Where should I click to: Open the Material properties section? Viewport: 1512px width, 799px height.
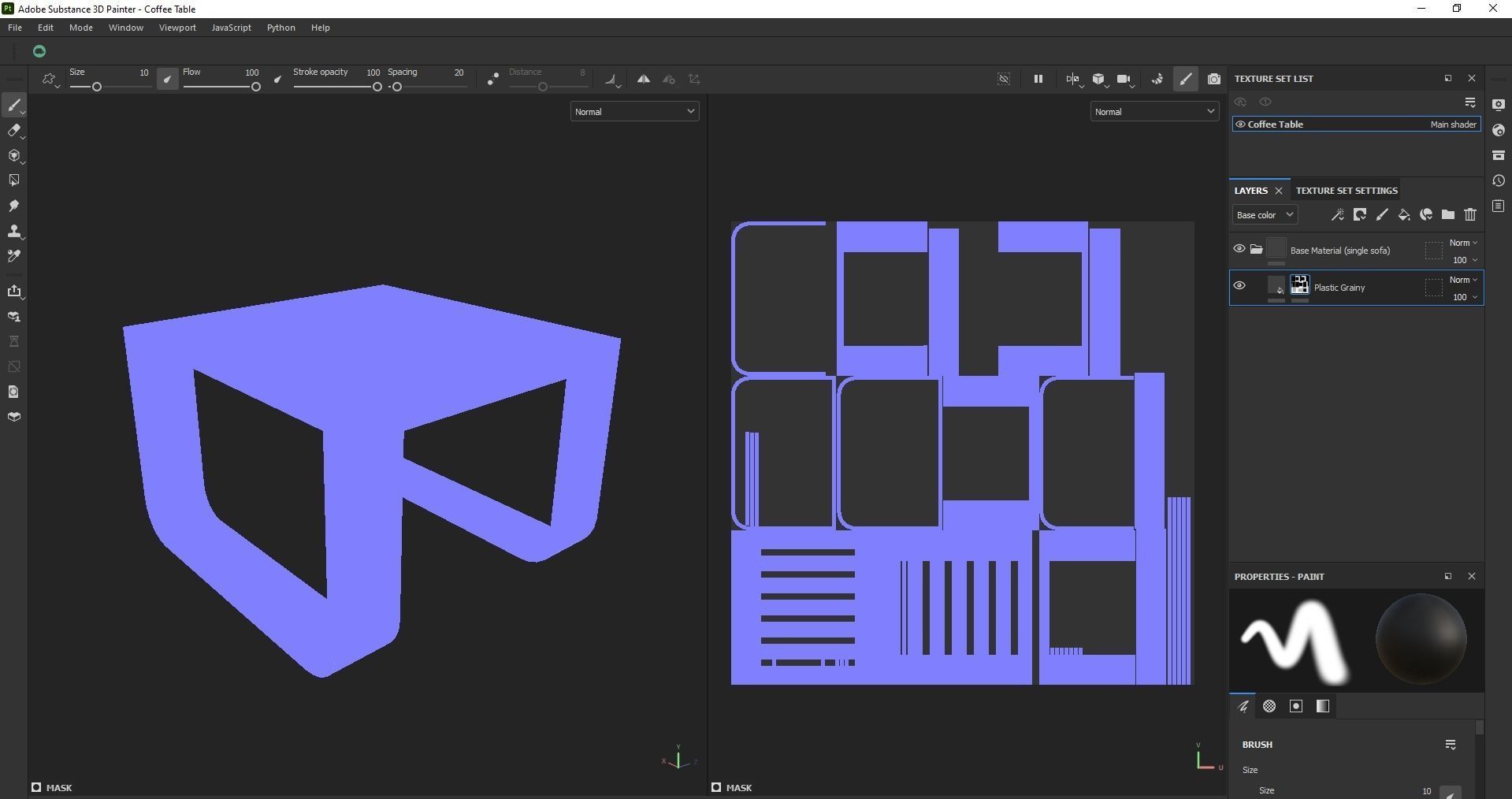pos(1323,706)
